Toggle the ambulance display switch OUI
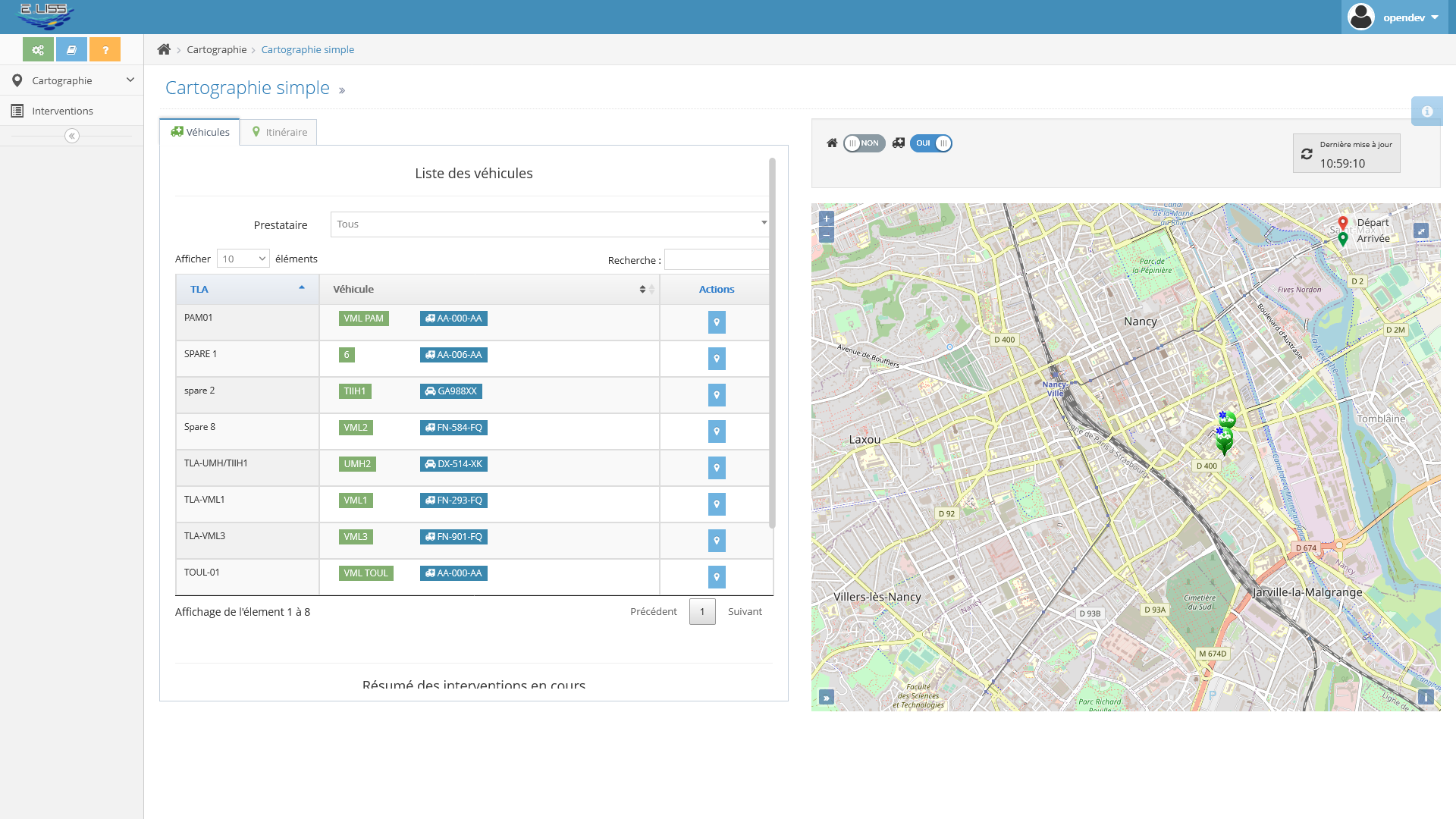 tap(931, 143)
